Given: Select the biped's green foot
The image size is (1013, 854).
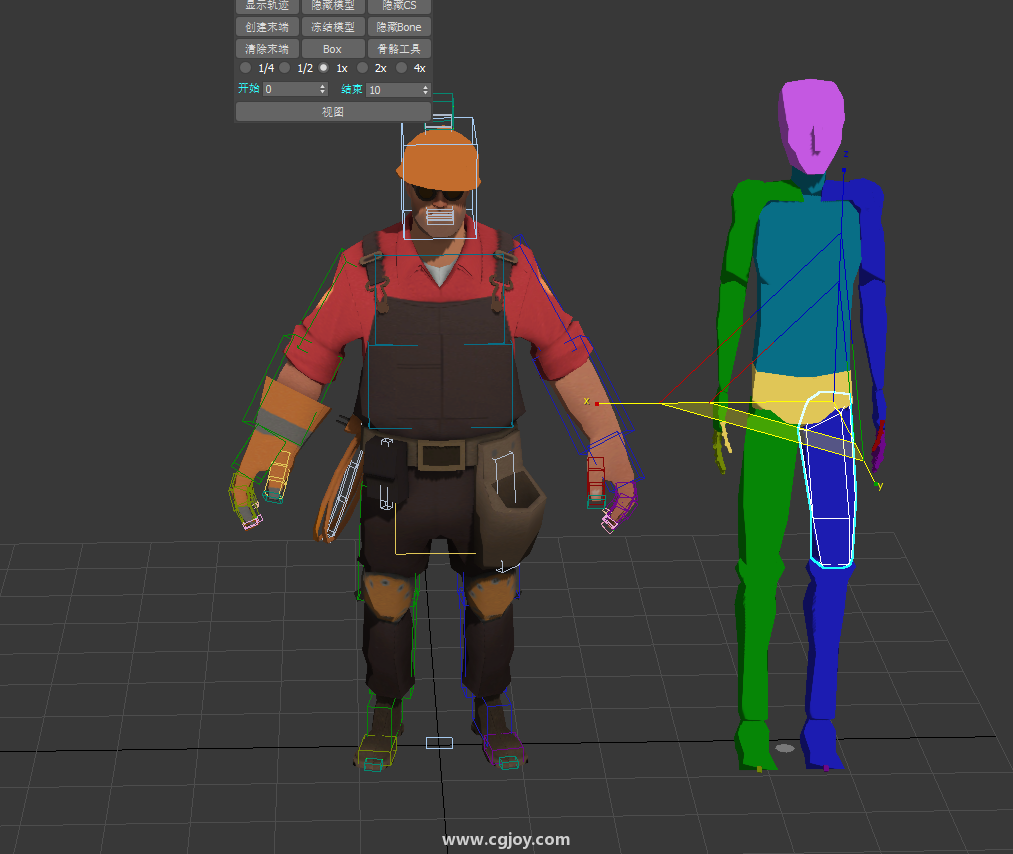Looking at the screenshot, I should [753, 745].
